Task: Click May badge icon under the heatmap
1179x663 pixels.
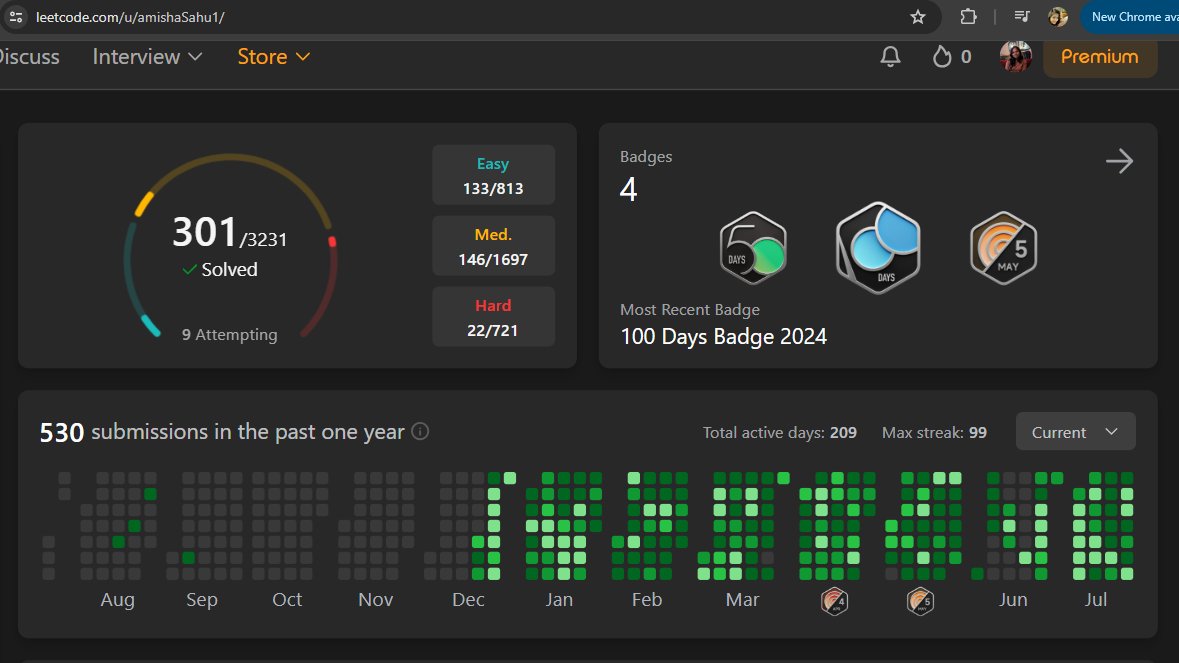Action: (x=920, y=601)
